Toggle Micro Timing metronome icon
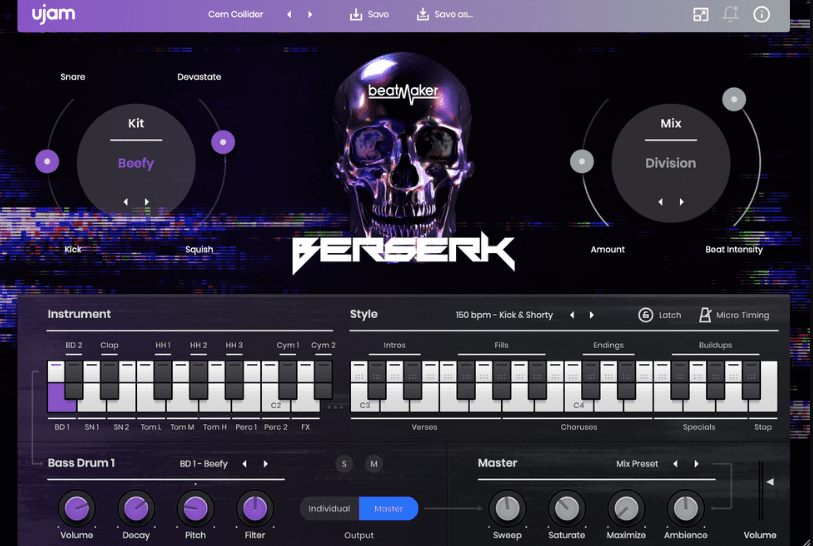This screenshot has width=813, height=546. pyautogui.click(x=705, y=315)
